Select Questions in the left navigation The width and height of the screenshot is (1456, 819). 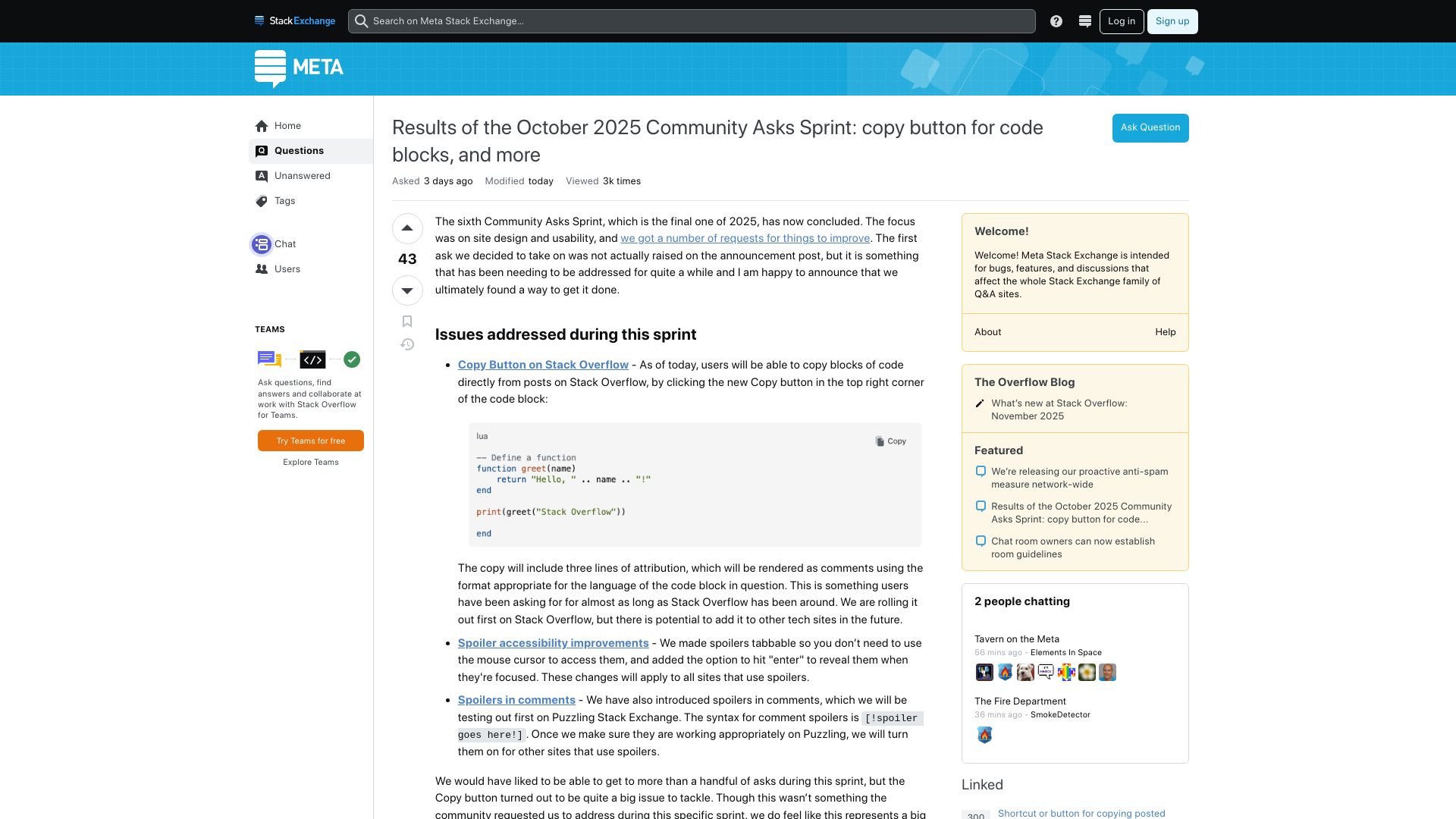tap(311, 151)
